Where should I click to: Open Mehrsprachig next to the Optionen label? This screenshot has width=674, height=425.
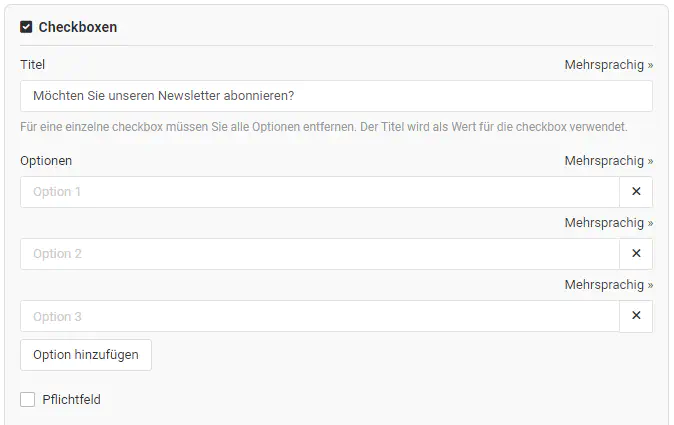point(608,160)
